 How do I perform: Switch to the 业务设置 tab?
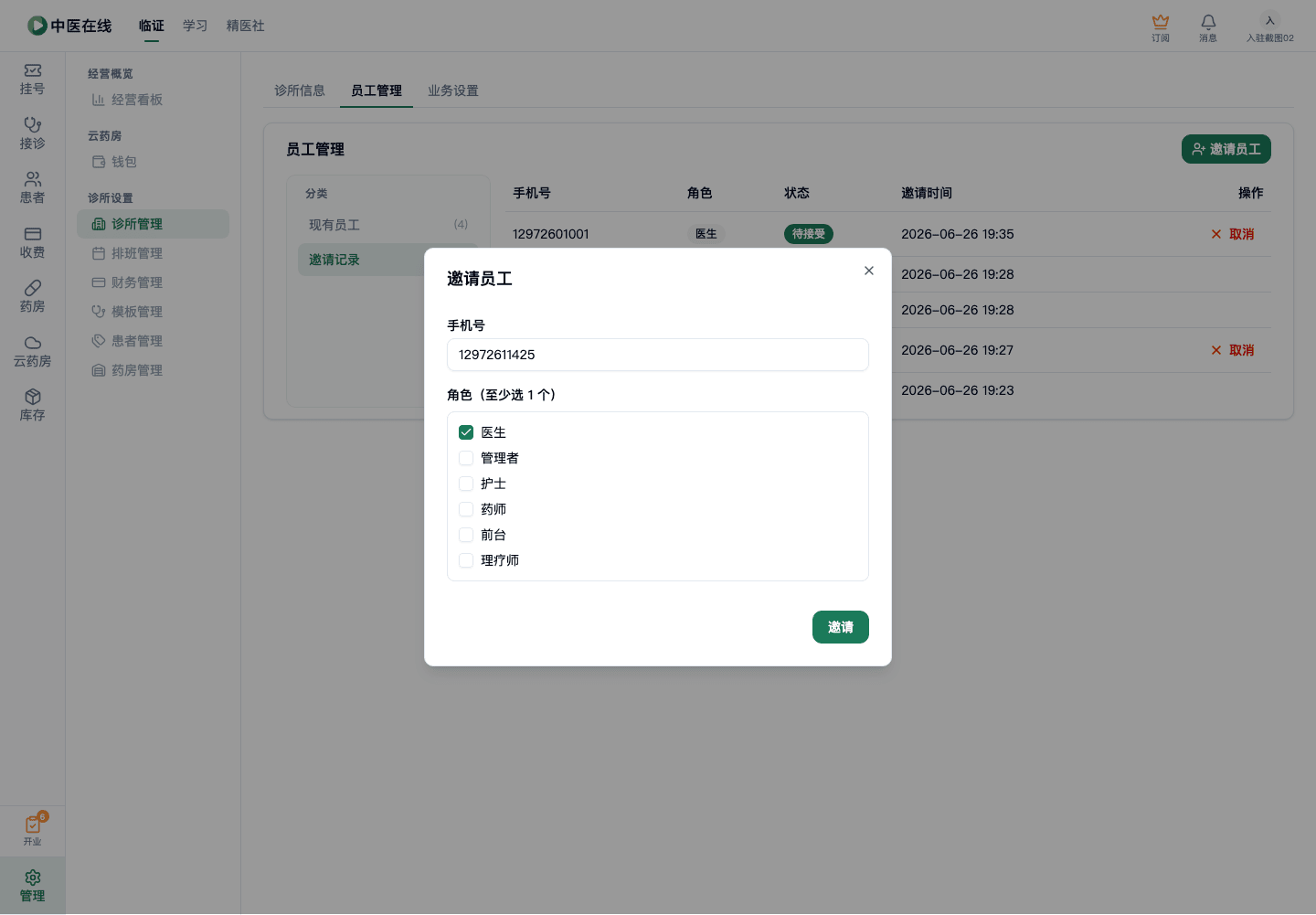[453, 90]
